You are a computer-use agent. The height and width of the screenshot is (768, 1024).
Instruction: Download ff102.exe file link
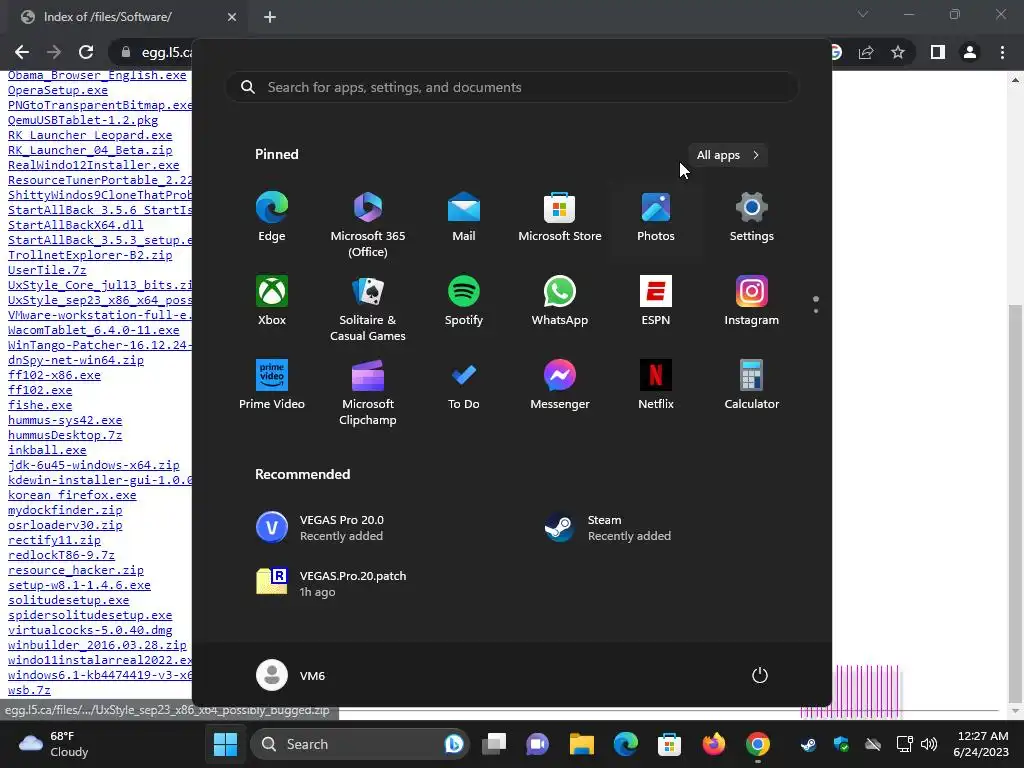(40, 390)
